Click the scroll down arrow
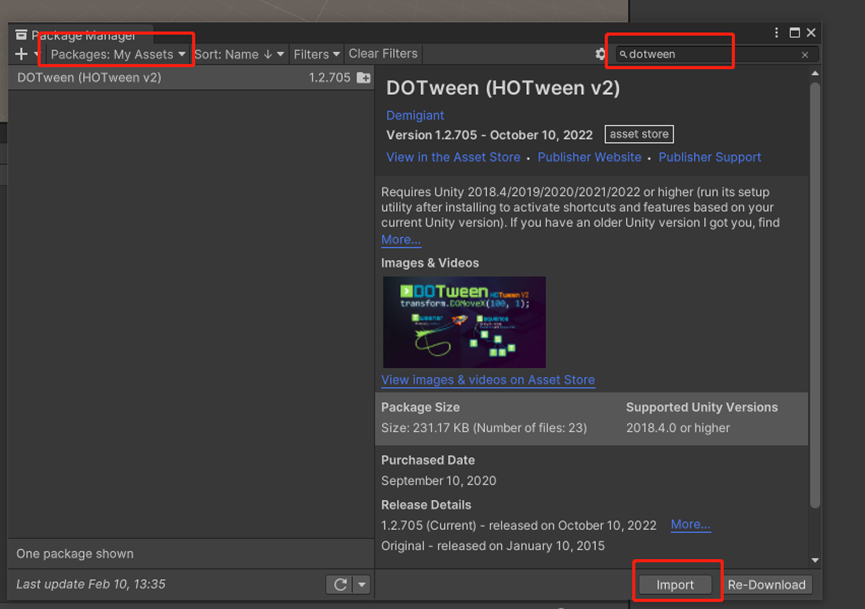 [815, 560]
